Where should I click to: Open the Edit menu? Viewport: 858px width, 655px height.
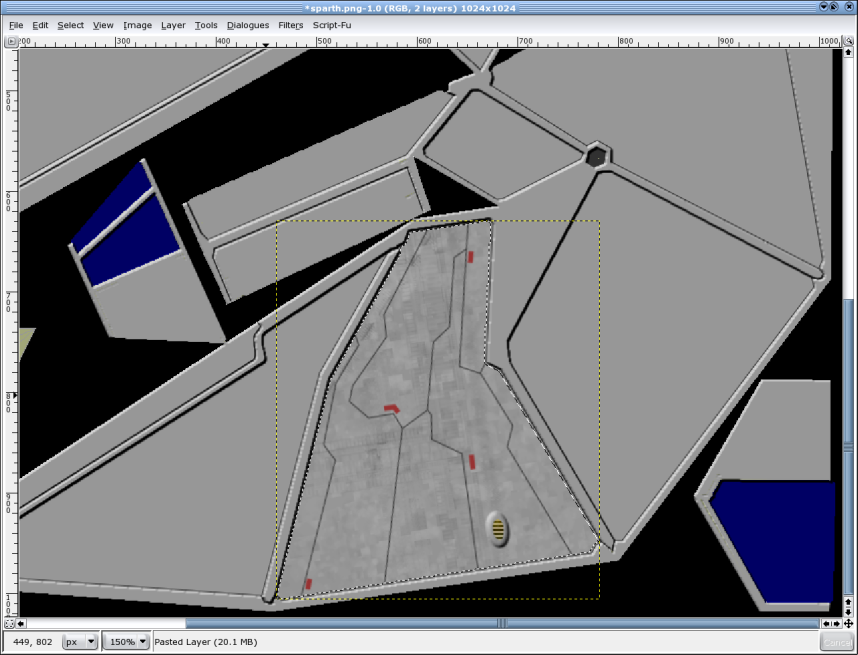(40, 25)
